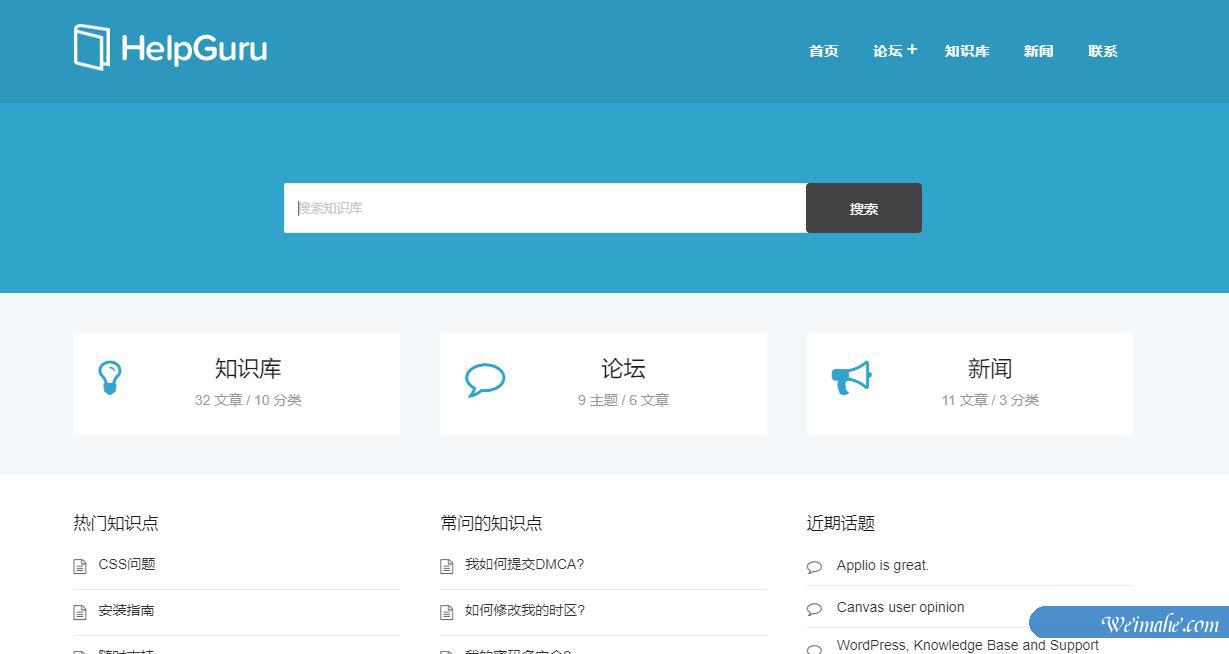Go to 新闻 in top navigation

tap(1038, 51)
